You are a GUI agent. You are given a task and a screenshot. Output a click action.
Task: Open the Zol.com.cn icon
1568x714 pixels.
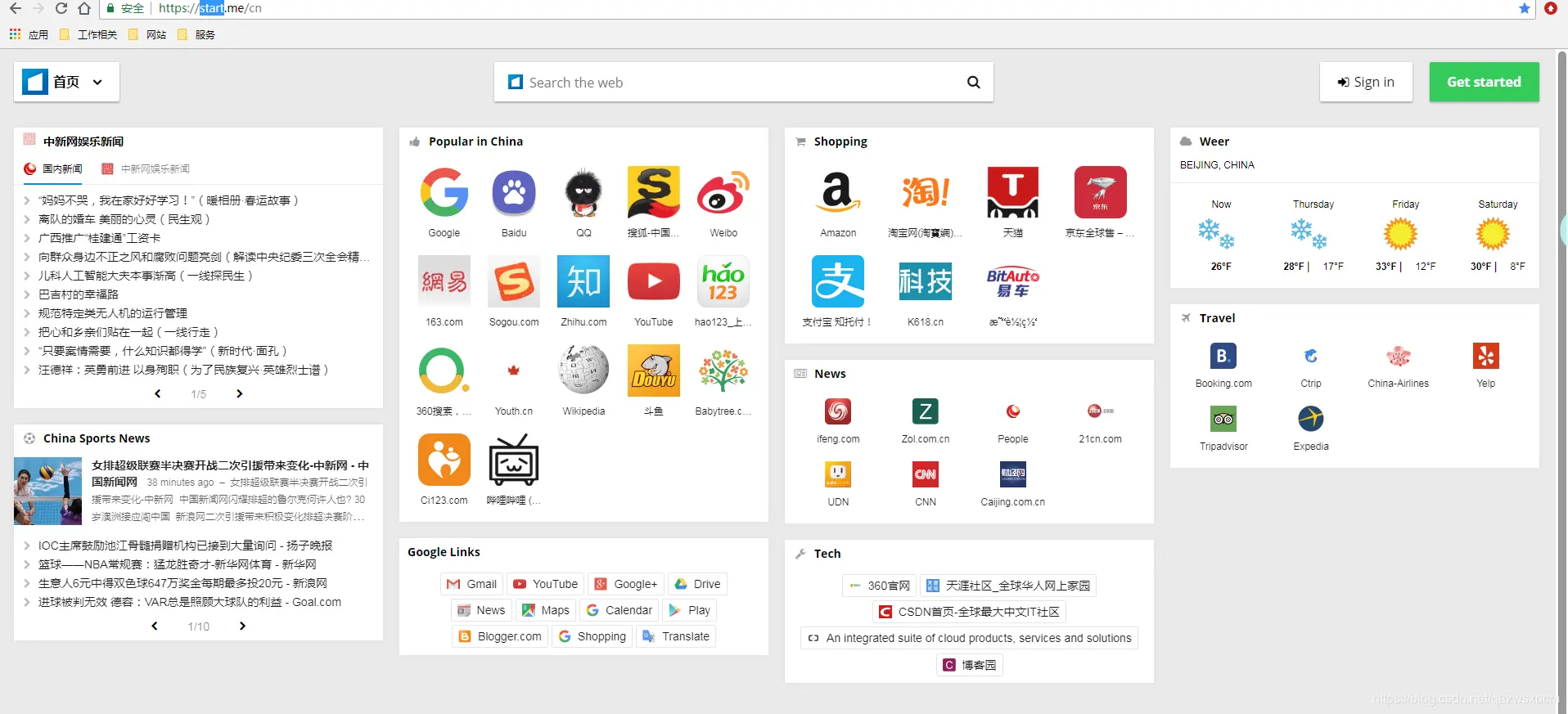pos(926,411)
